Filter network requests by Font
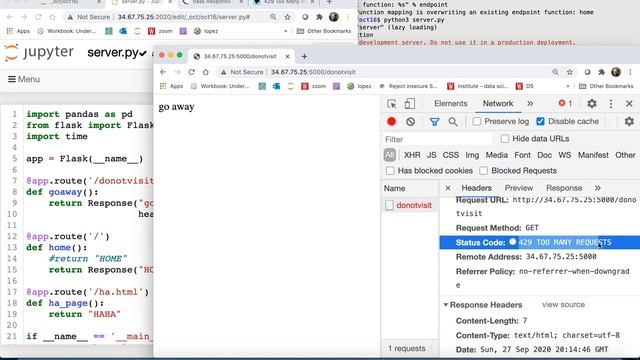Image resolution: width=640 pixels, height=360 pixels. pyautogui.click(x=522, y=155)
